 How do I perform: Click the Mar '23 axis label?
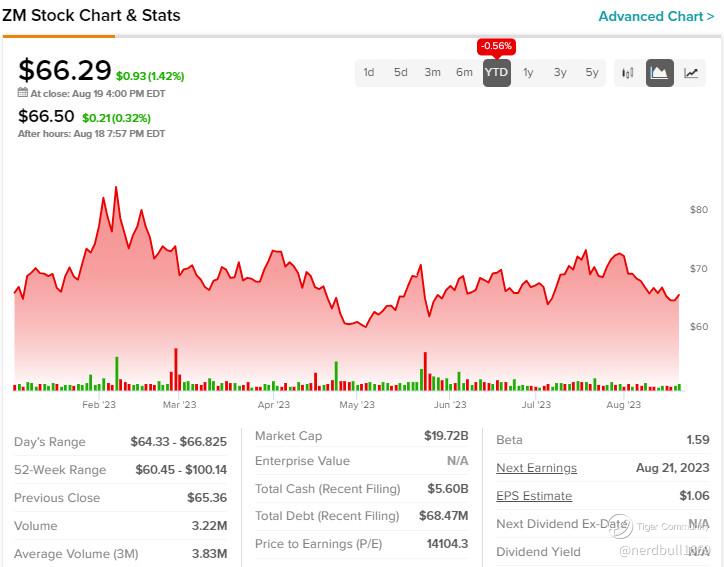pyautogui.click(x=180, y=405)
